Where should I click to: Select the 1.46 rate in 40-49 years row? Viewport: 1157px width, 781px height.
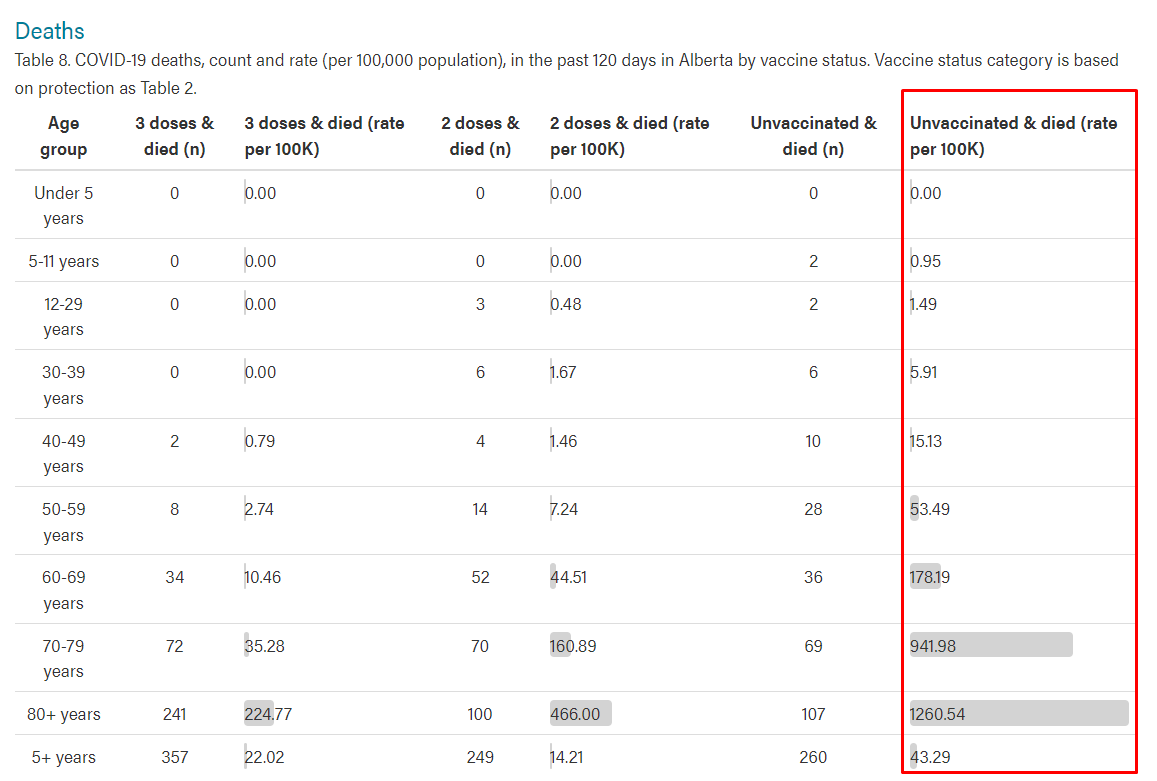coord(564,441)
